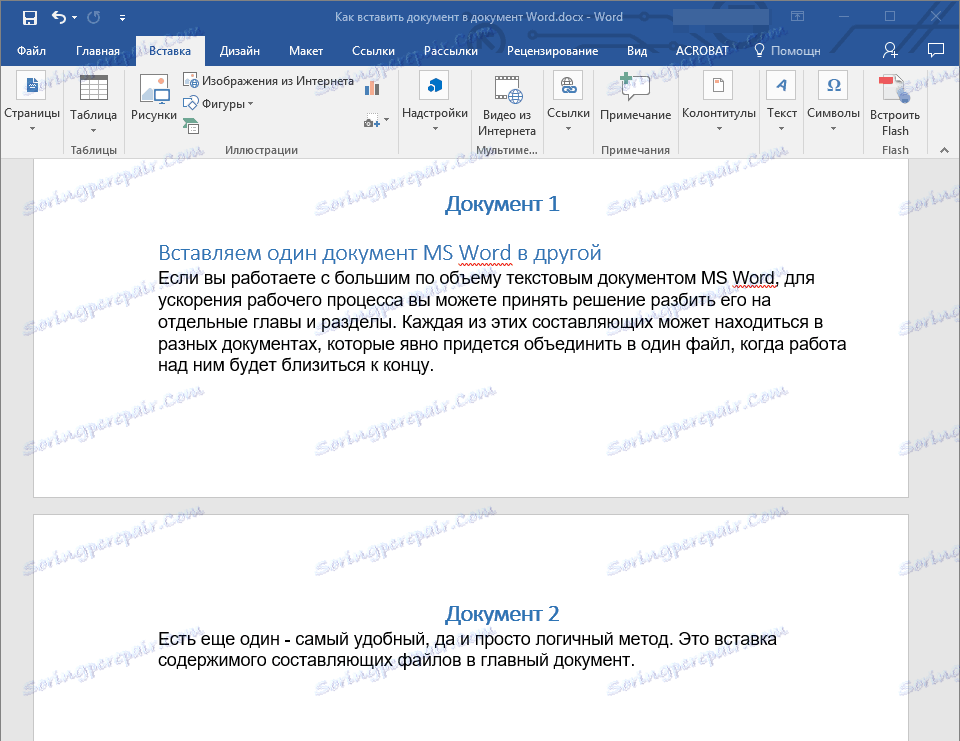
Task: Click in the paragraph starting Есть еще один
Action: pos(467,649)
